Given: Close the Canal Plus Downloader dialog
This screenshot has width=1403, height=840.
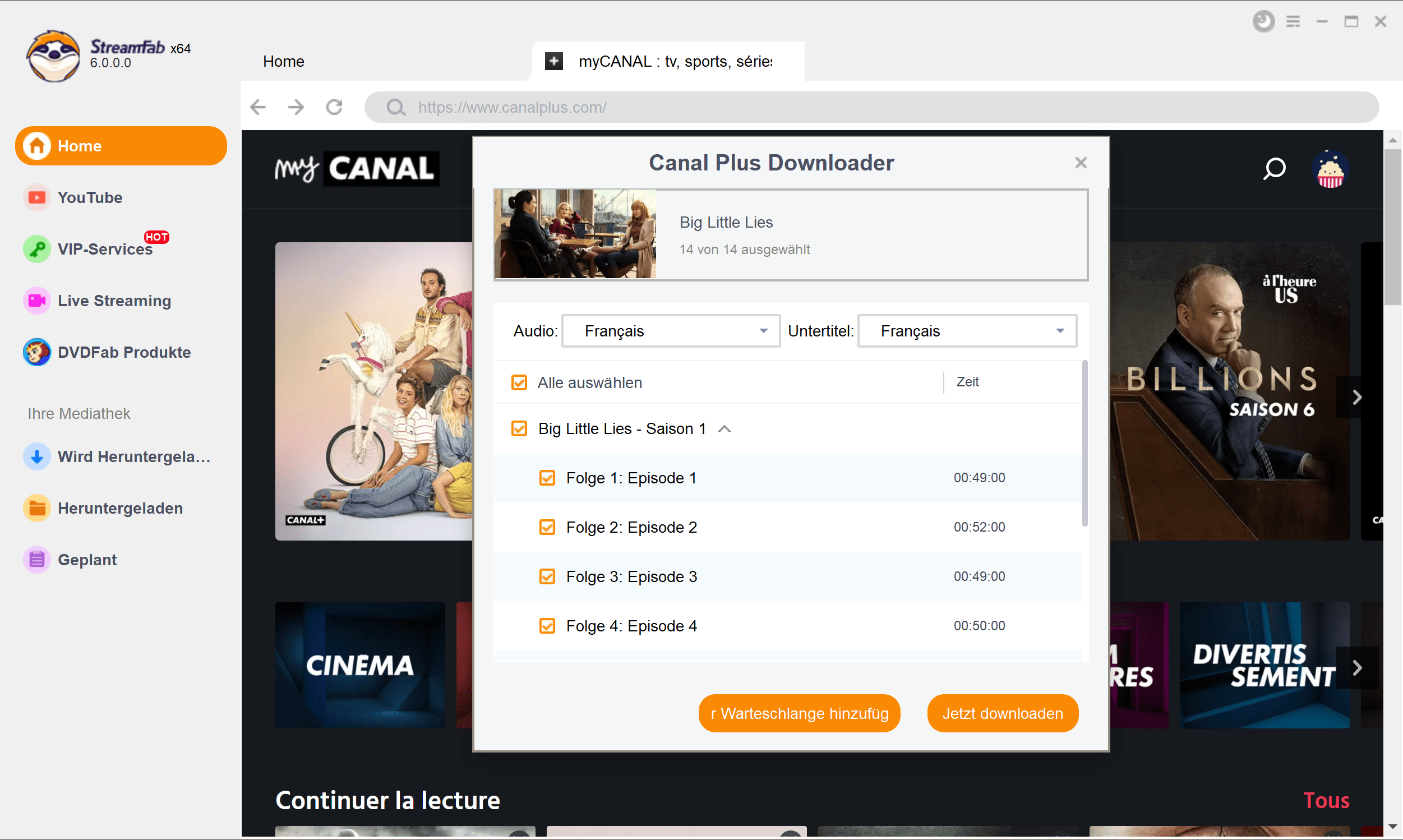Looking at the screenshot, I should (x=1081, y=163).
